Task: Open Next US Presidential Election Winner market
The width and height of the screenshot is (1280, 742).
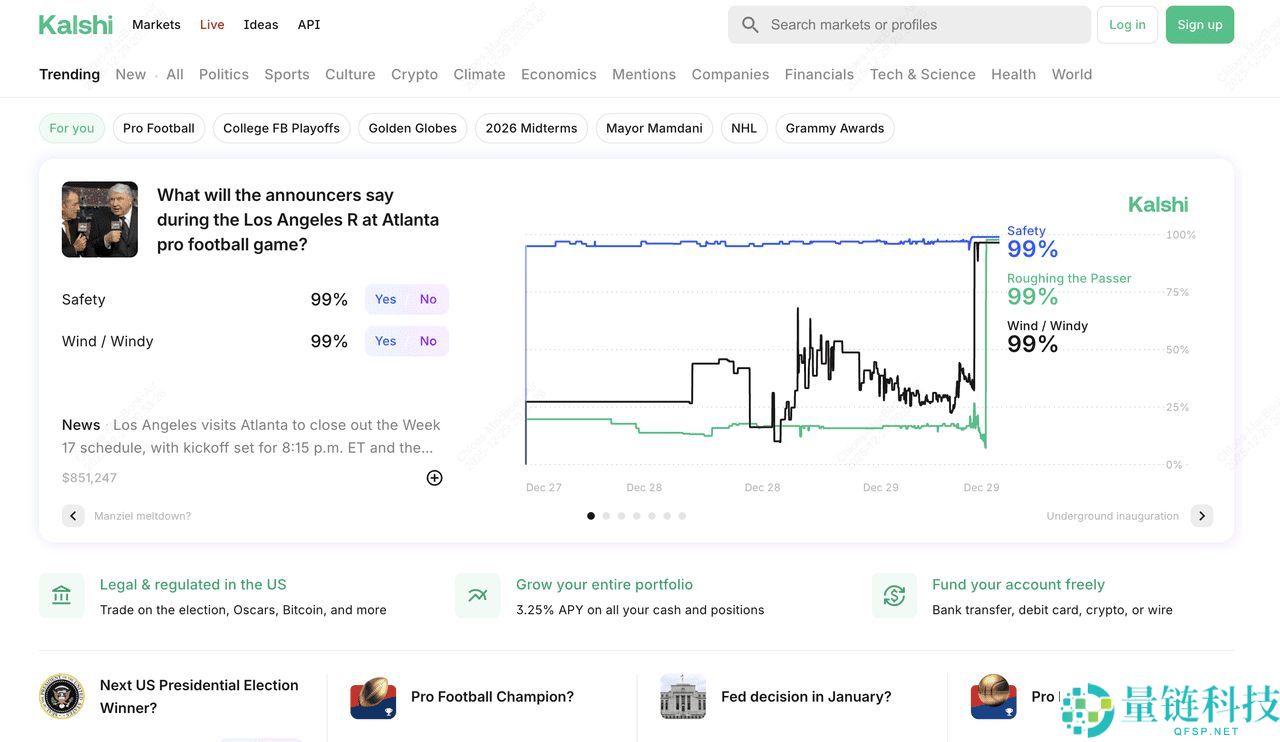Action: click(199, 696)
